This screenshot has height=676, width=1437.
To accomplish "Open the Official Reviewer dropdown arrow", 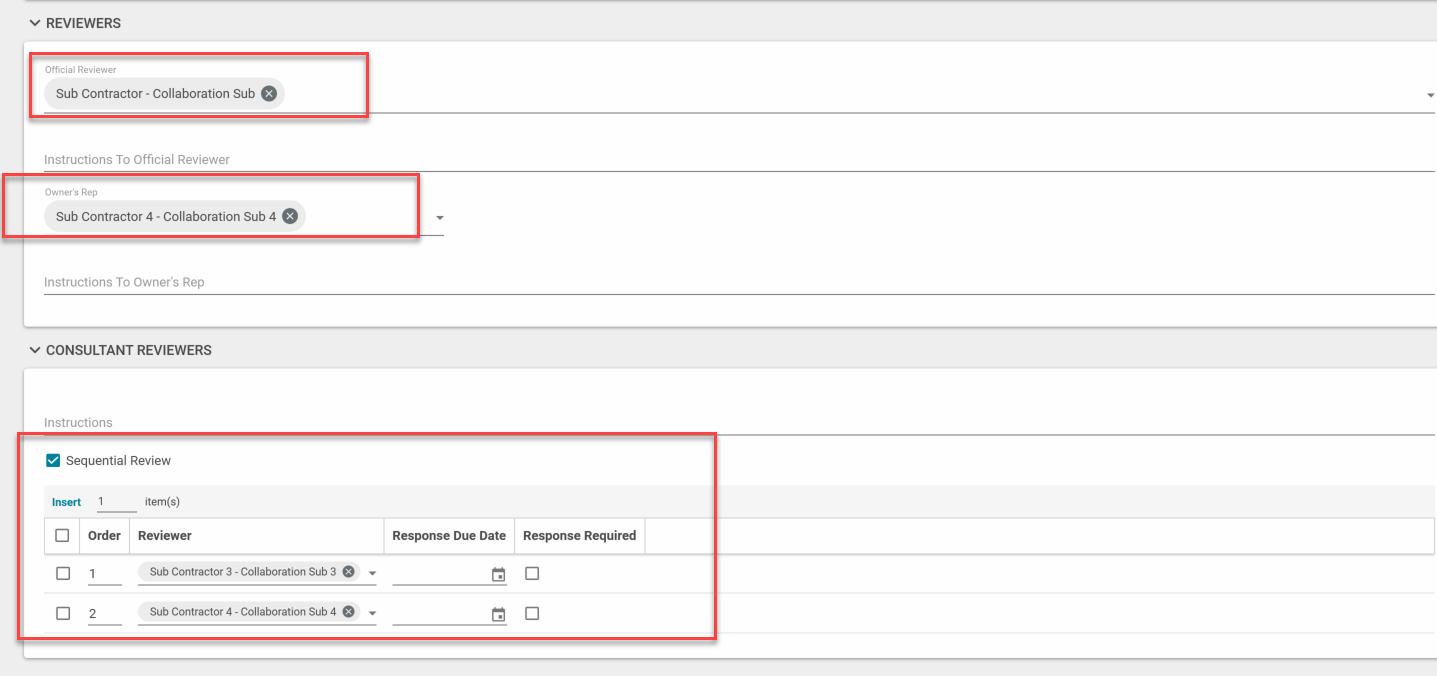I will point(1429,96).
